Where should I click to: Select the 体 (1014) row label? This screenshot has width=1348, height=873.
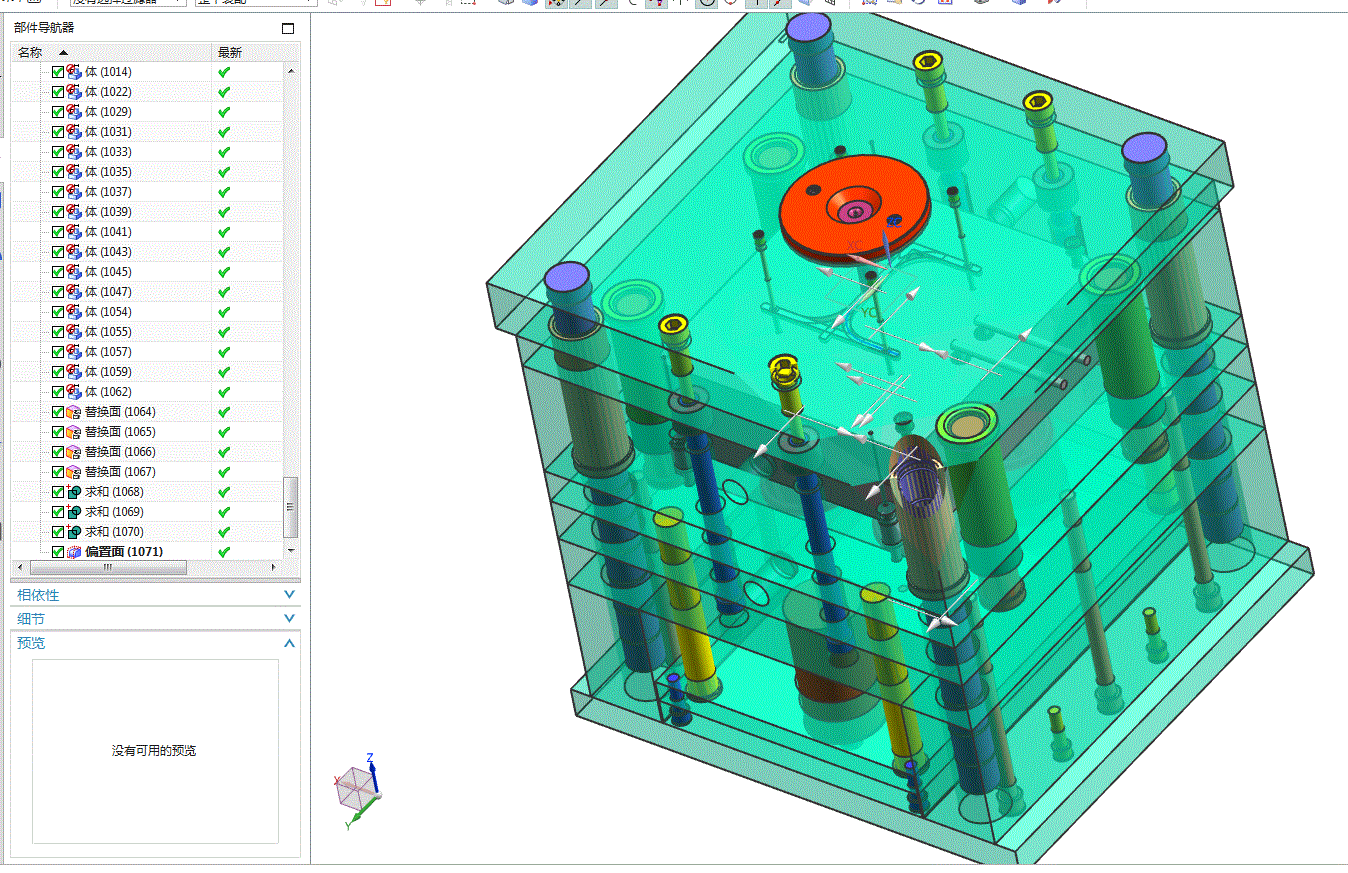click(108, 72)
